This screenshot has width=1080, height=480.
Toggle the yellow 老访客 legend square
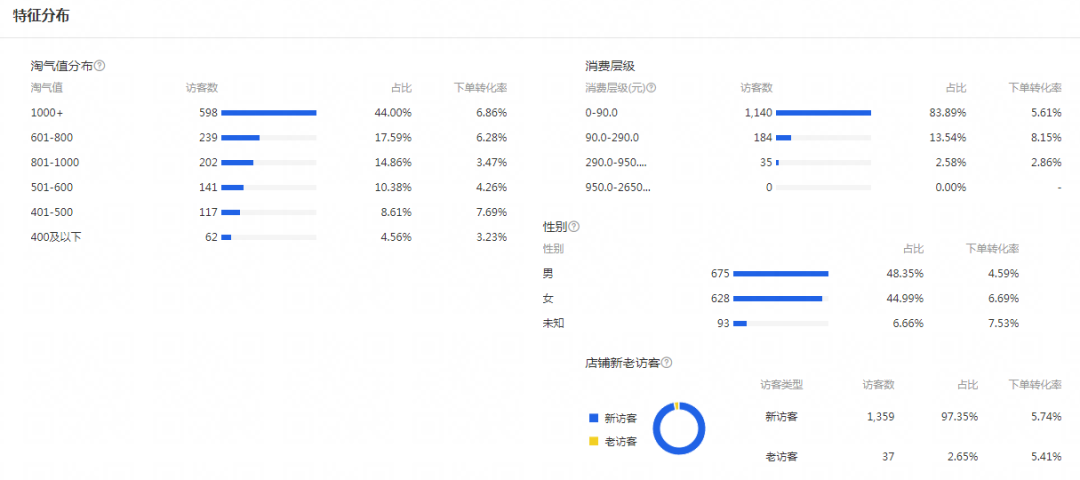(593, 441)
